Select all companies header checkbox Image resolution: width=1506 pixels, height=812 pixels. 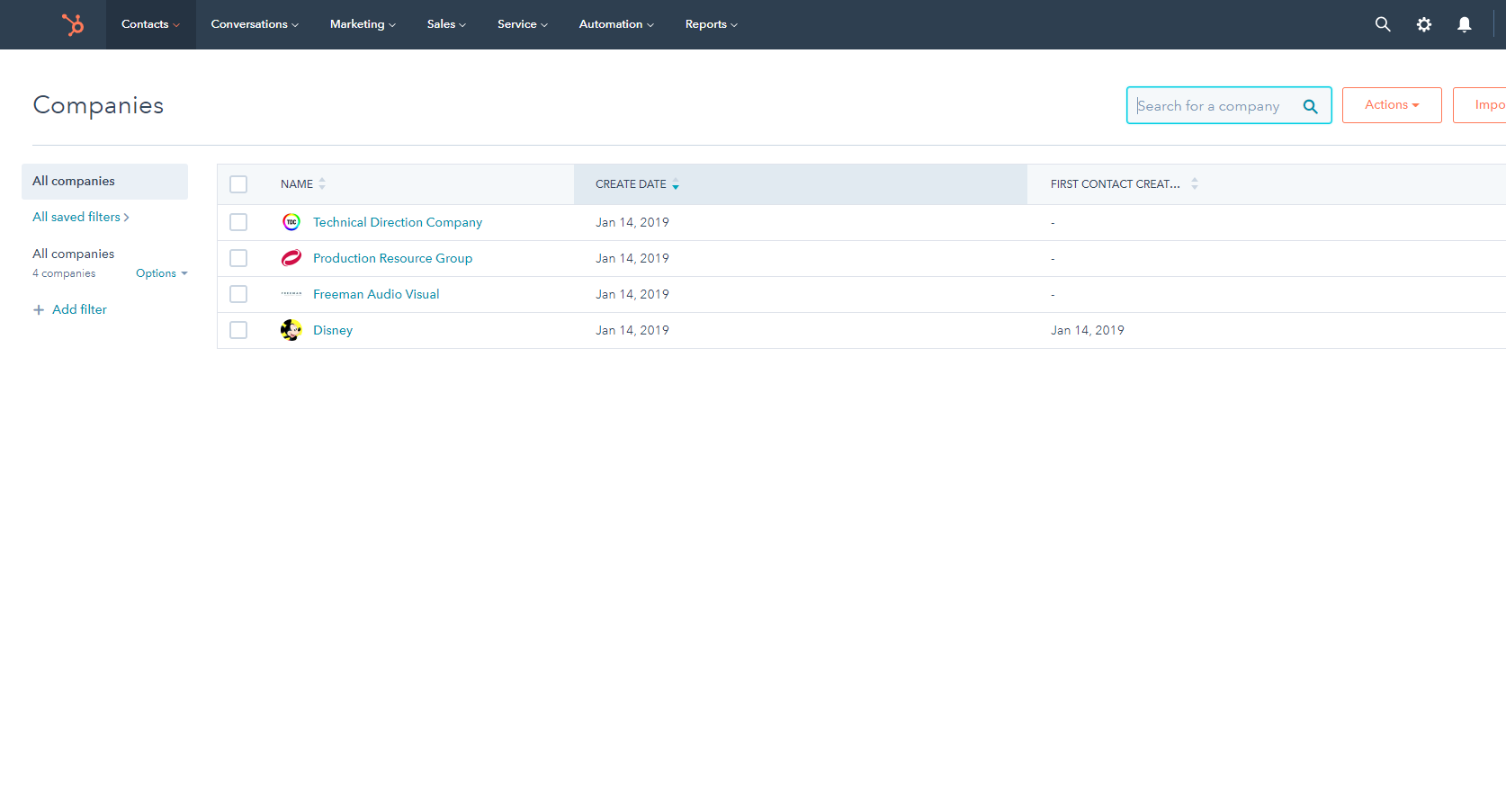[x=238, y=184]
